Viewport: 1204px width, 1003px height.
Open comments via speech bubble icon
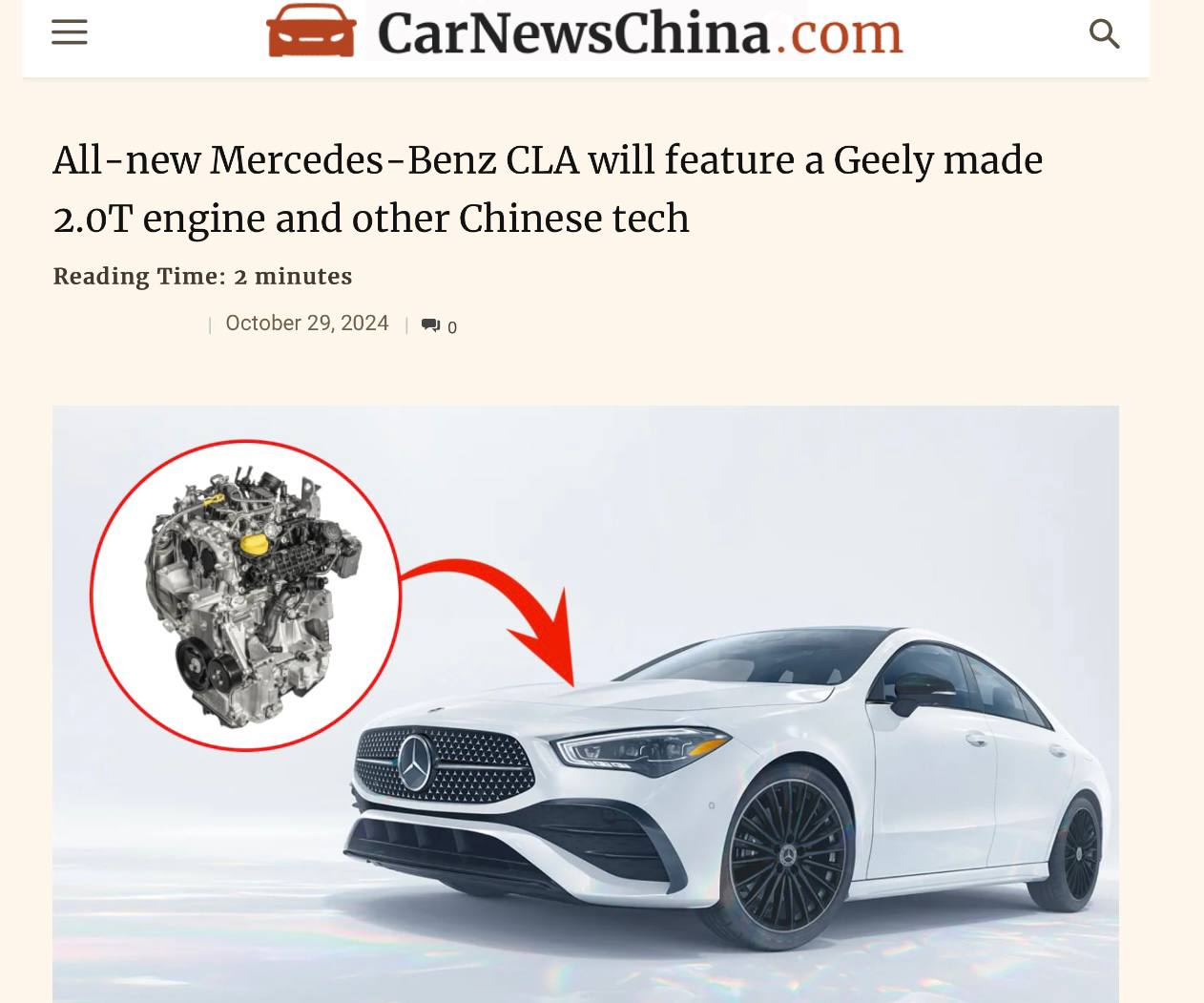click(x=430, y=325)
